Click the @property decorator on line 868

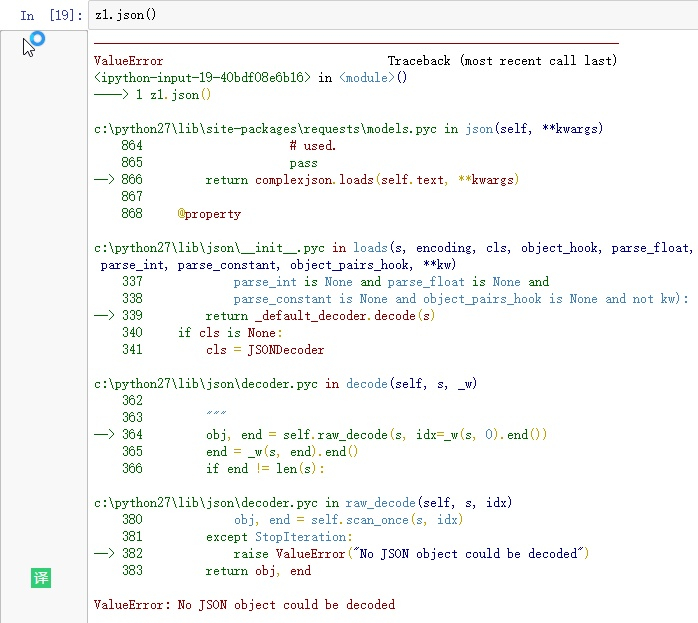coord(209,214)
